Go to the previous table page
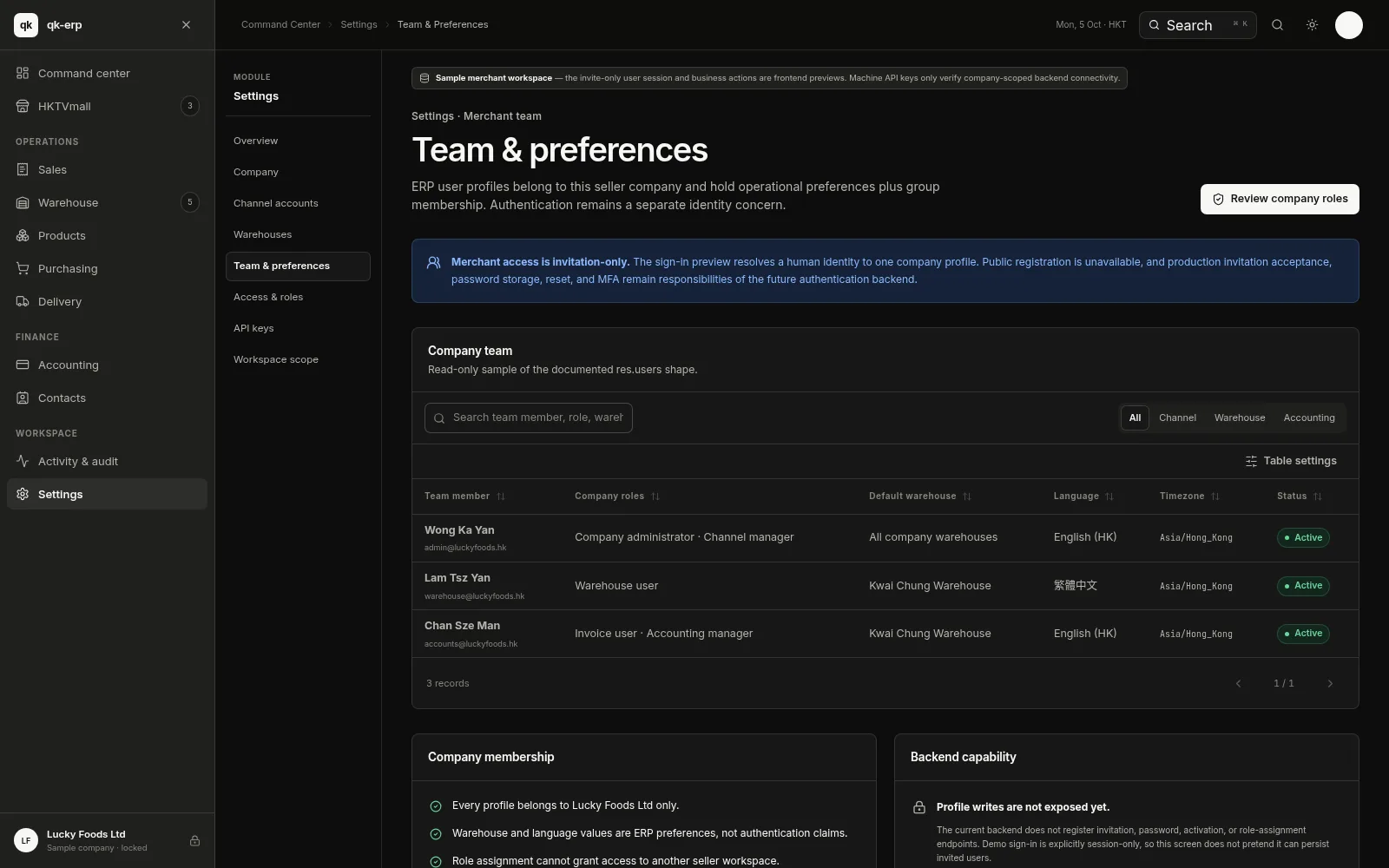Screen dimensions: 1389x868 [1238, 684]
